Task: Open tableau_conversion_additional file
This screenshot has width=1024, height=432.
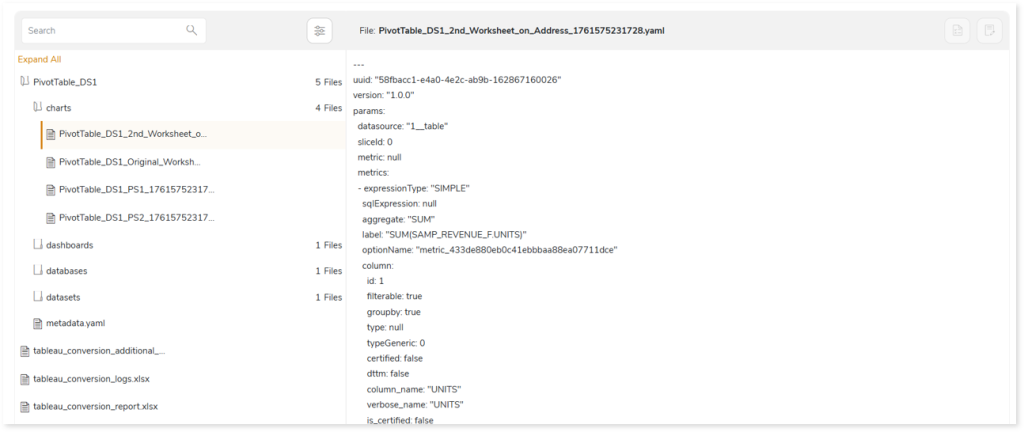Action: [x=99, y=351]
